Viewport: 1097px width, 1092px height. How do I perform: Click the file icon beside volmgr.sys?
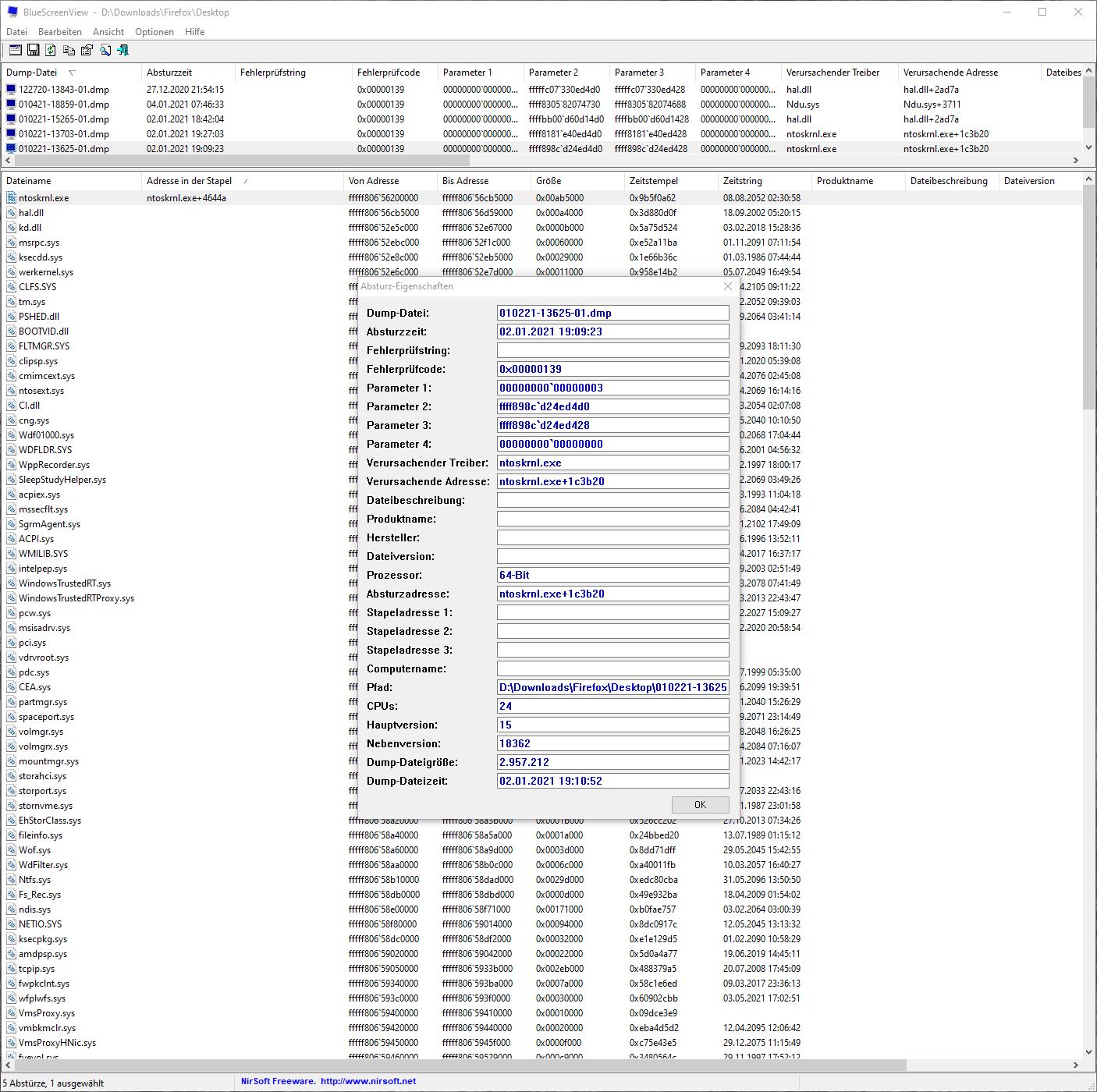coord(11,731)
